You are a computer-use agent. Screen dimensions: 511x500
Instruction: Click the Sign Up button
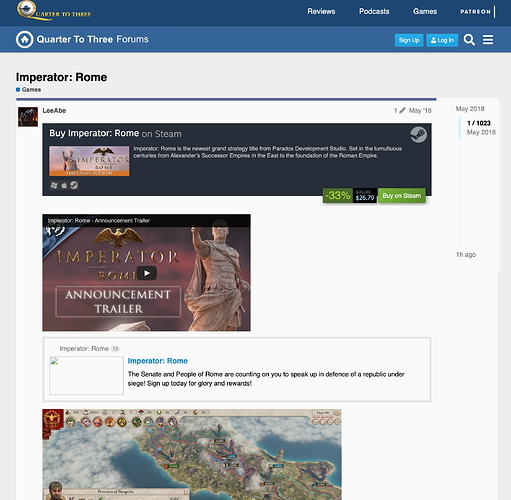pyautogui.click(x=409, y=40)
